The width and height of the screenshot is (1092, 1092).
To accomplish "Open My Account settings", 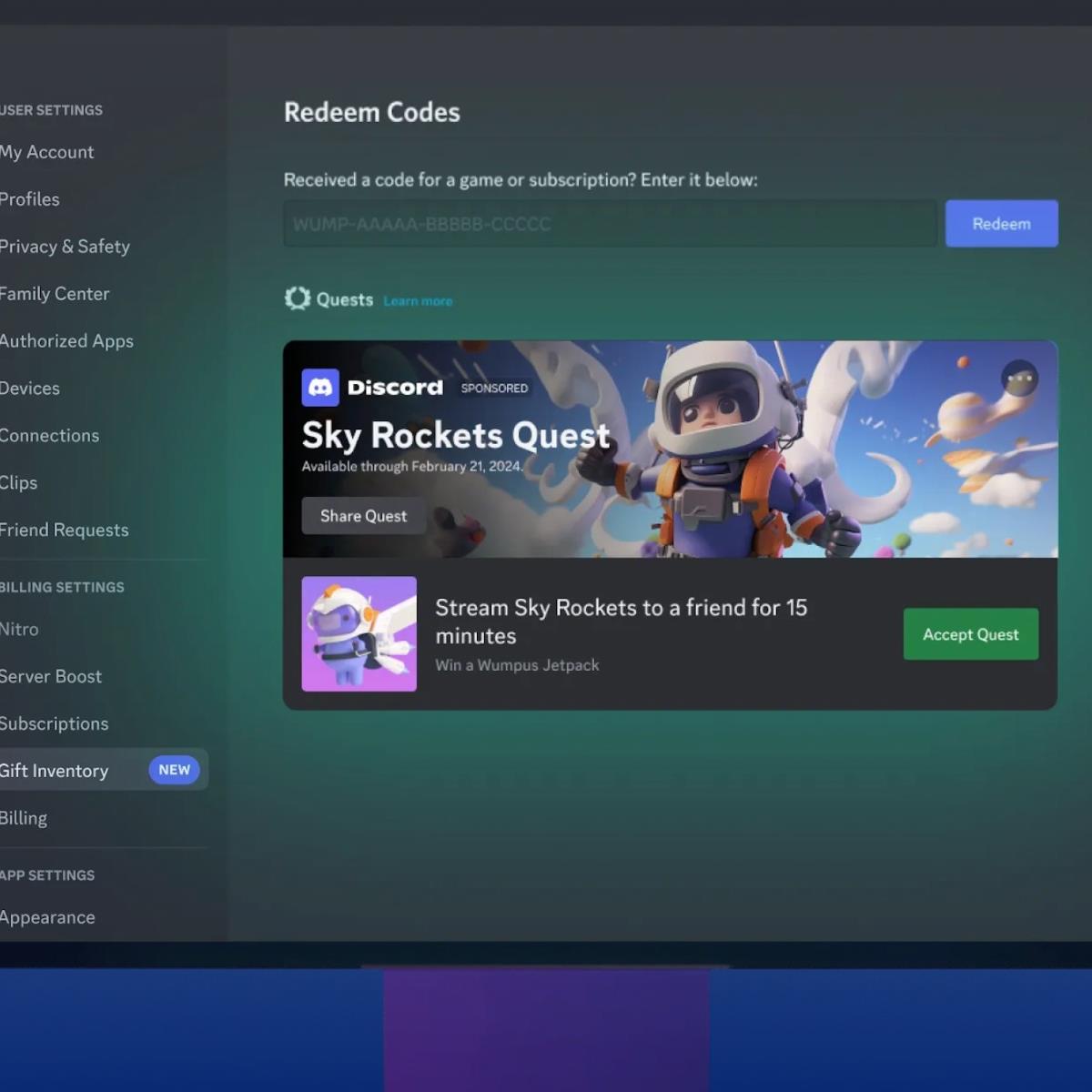I will tap(47, 152).
